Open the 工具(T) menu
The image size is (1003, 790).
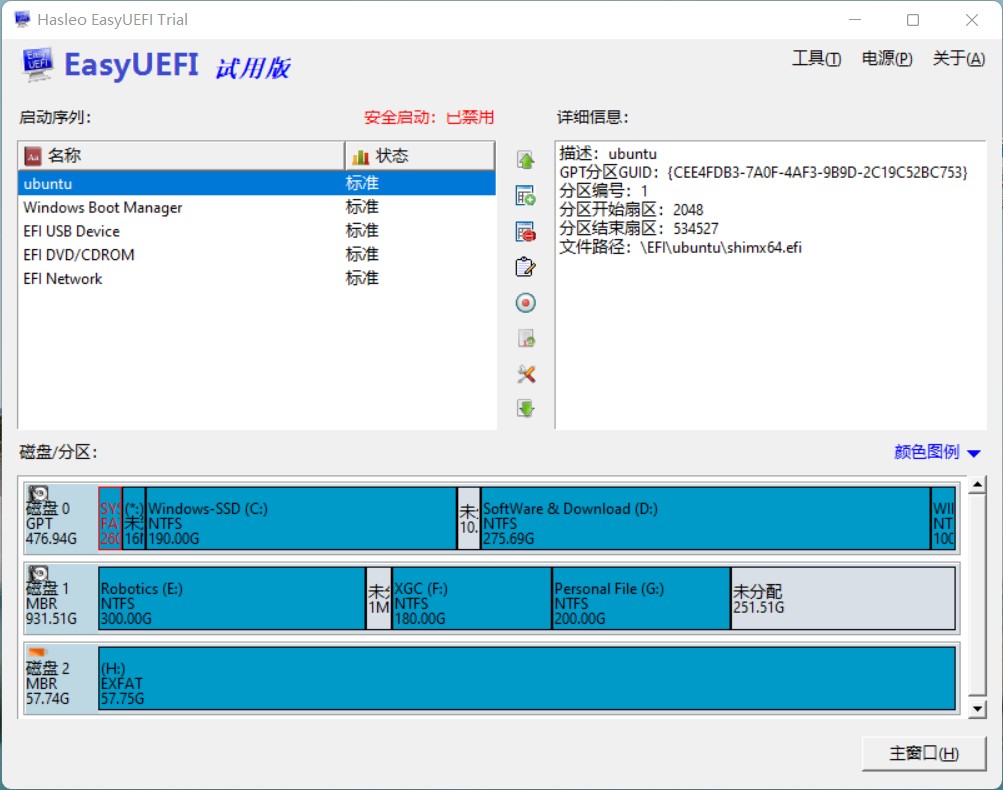pos(816,59)
